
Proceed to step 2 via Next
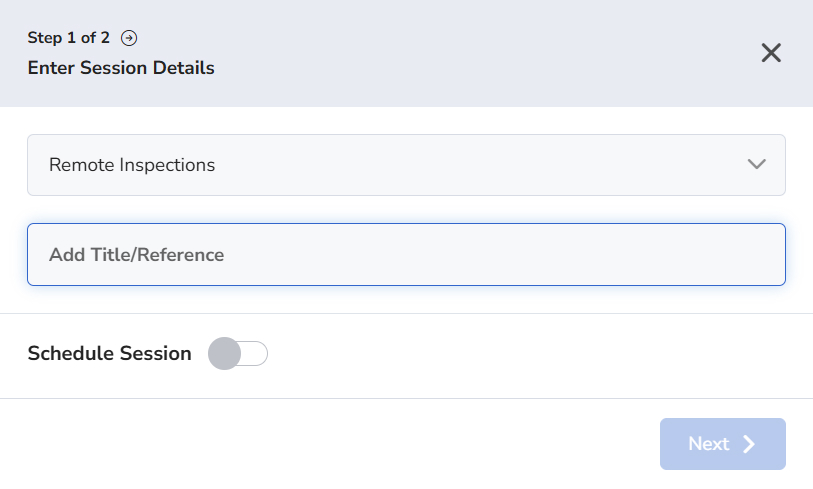click(722, 444)
